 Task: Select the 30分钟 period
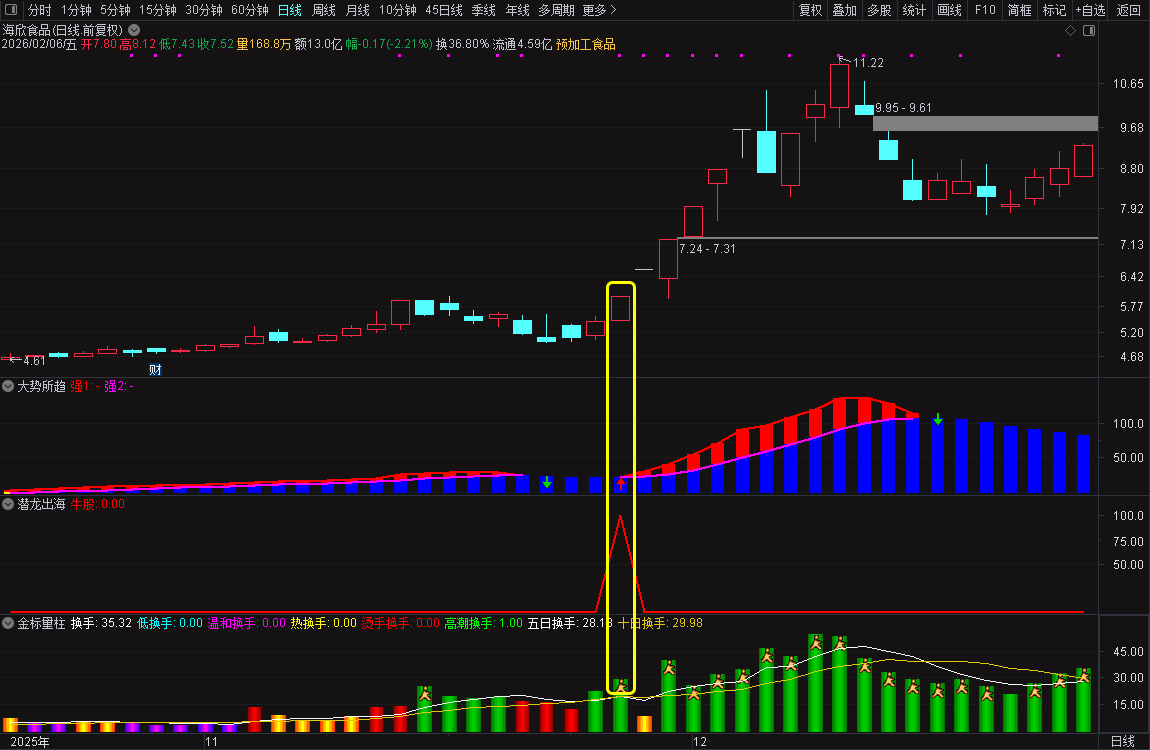(x=204, y=10)
